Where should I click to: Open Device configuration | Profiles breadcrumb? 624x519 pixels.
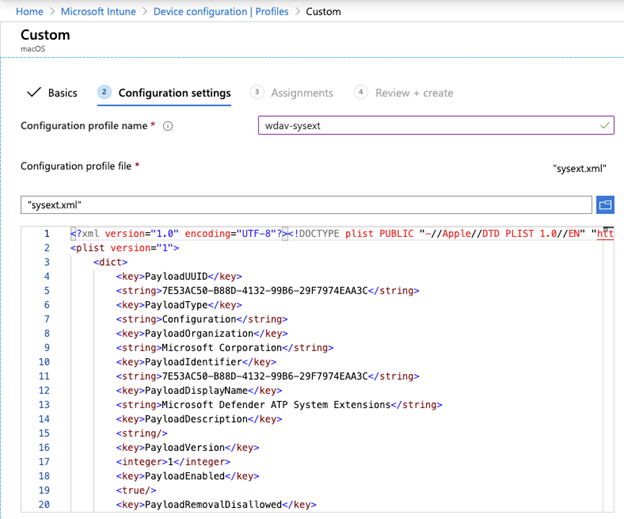(221, 12)
